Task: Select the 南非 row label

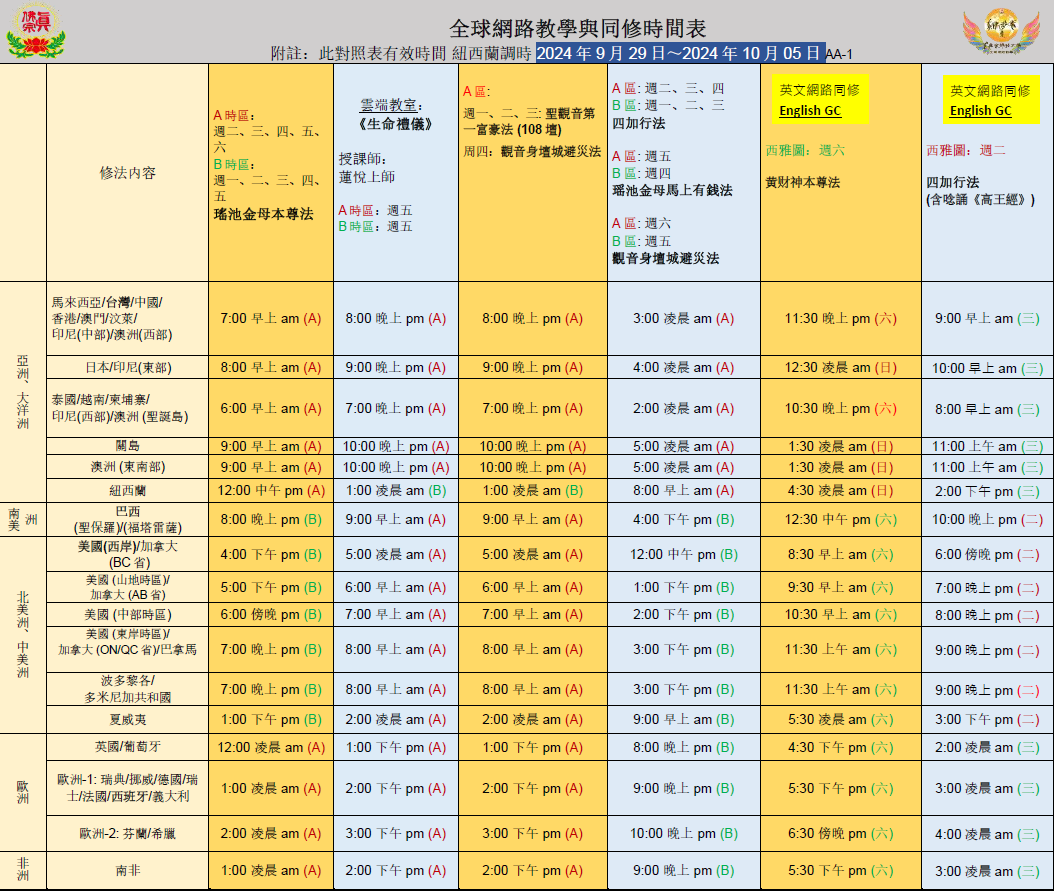Action: (127, 871)
